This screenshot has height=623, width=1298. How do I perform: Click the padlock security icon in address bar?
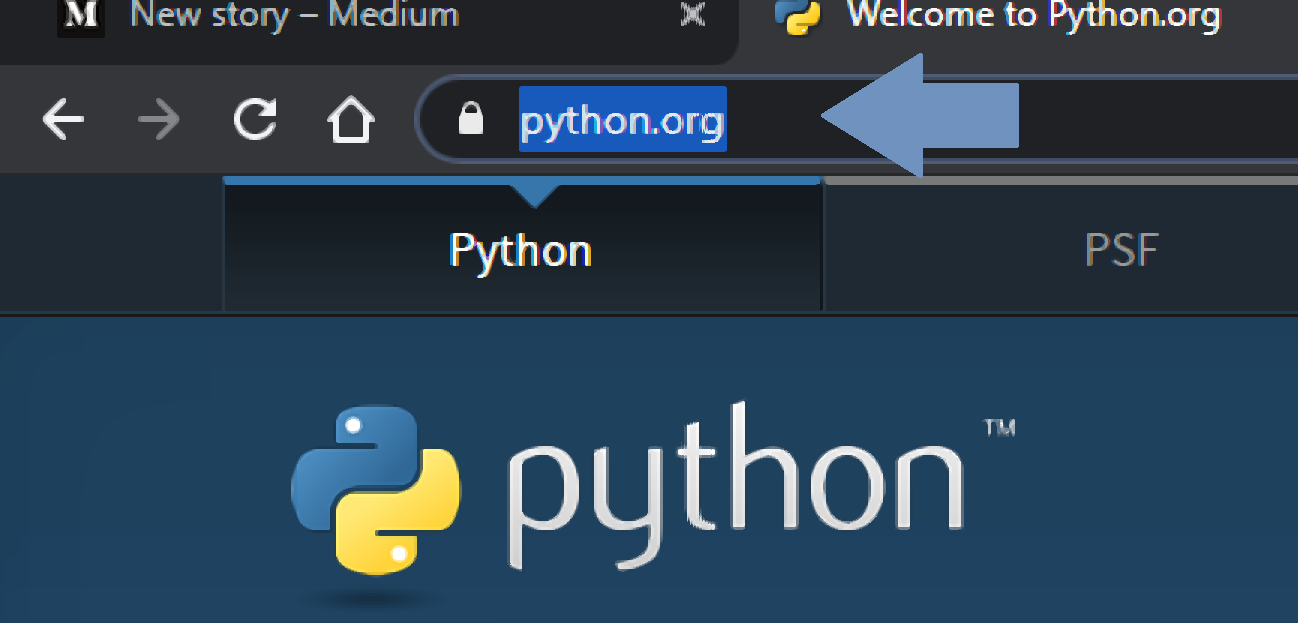click(469, 119)
